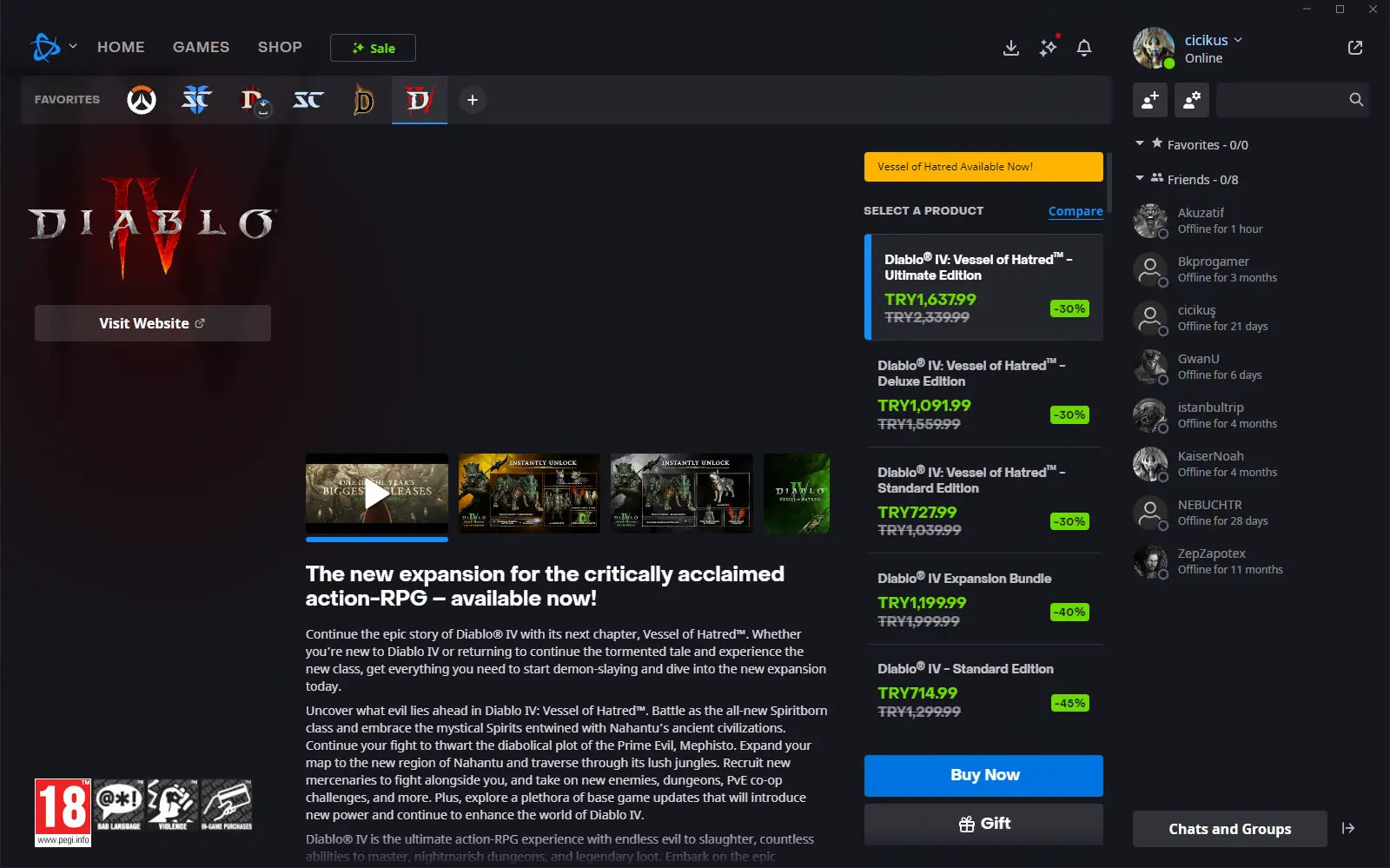Open friend NEBUCHTR
The width and height of the screenshot is (1390, 868).
coord(1251,513)
